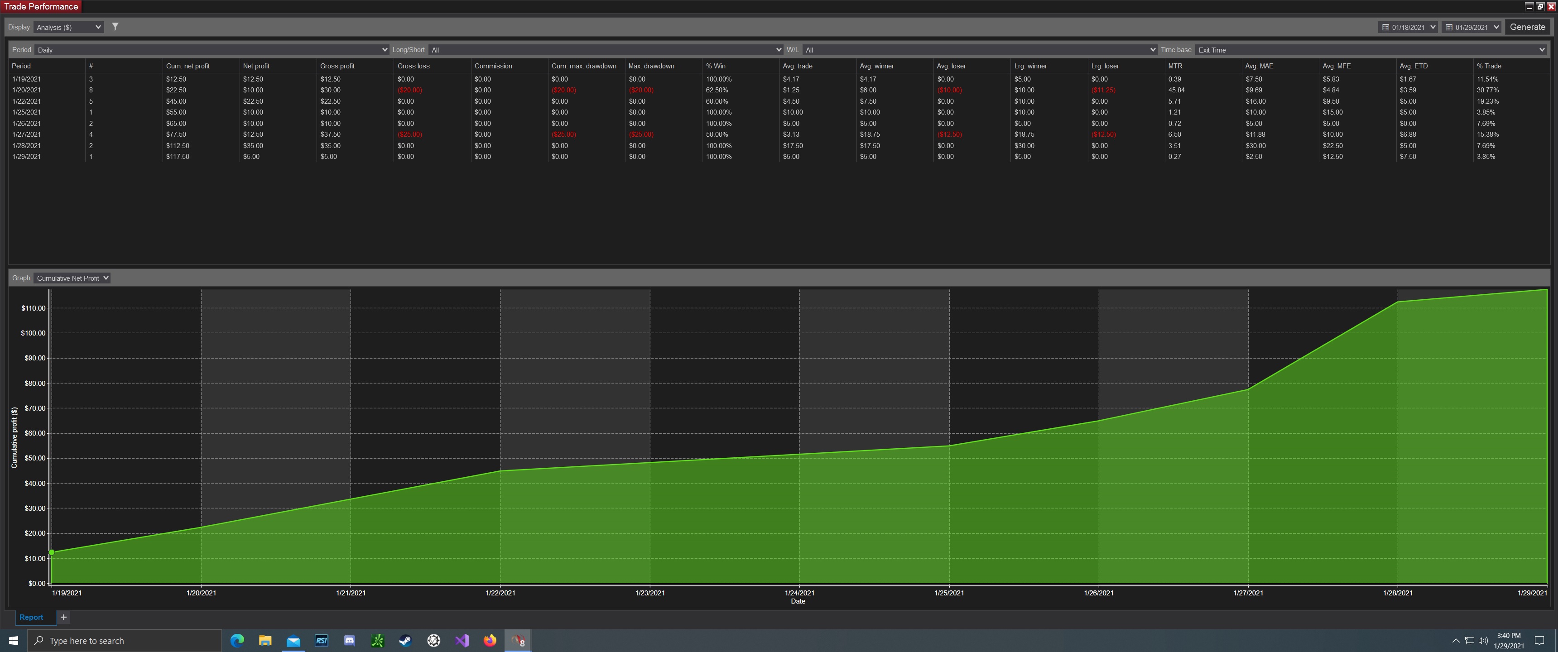Open File Explorer from the taskbar

click(x=265, y=640)
